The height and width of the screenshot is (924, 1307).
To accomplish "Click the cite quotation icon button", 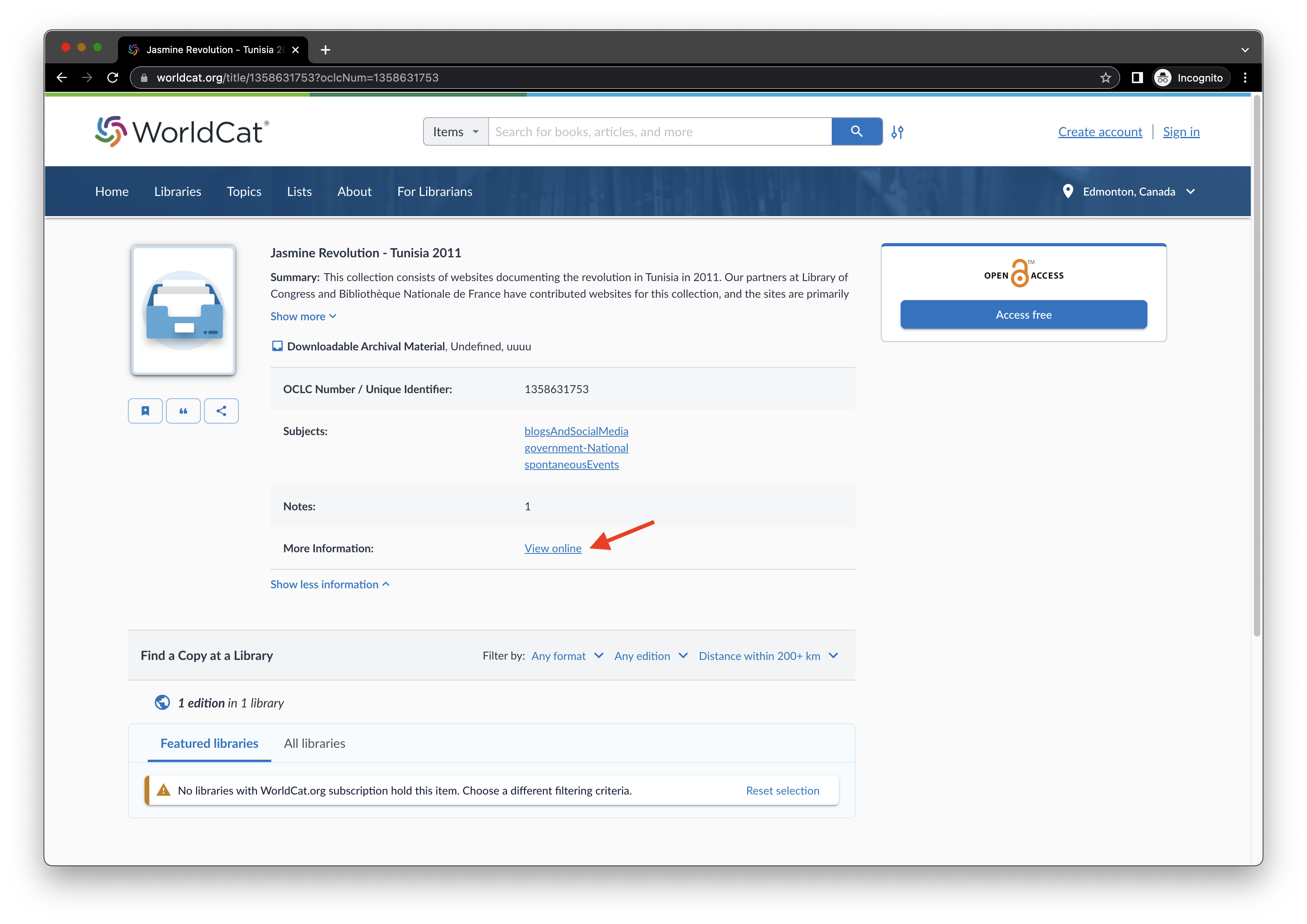I will 183,411.
